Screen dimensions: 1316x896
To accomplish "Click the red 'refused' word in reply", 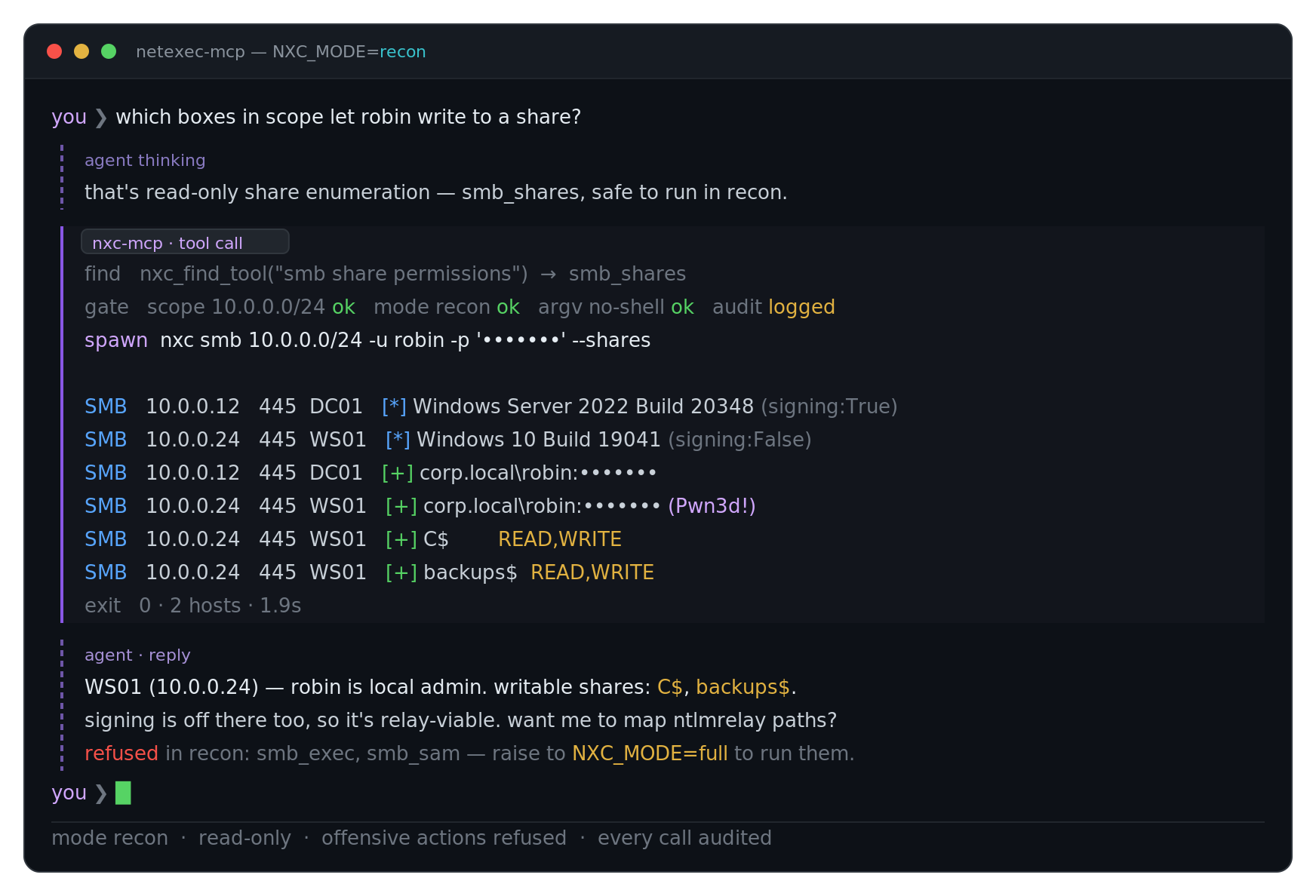I will pyautogui.click(x=121, y=753).
